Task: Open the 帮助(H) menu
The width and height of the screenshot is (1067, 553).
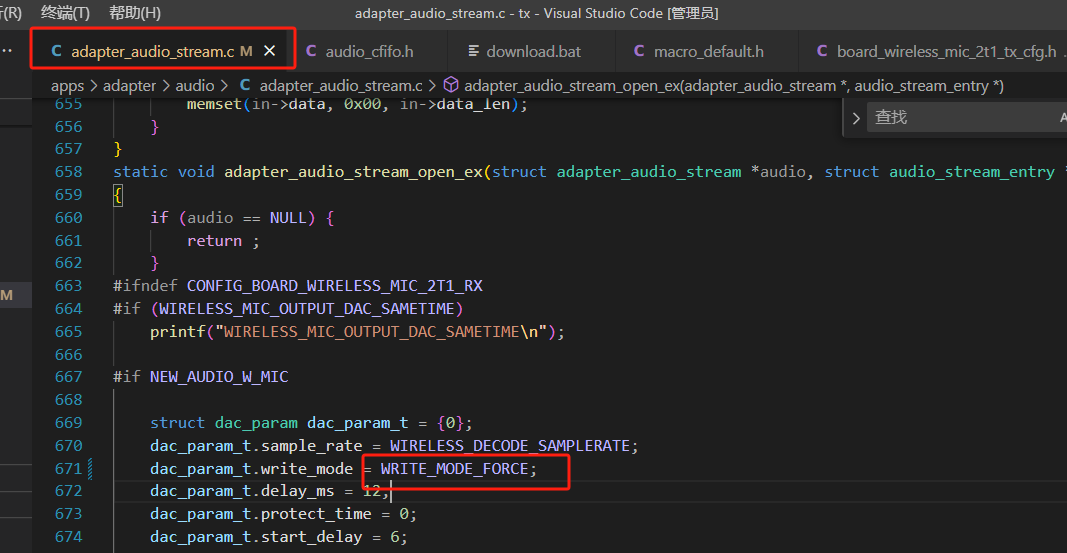Action: 135,13
